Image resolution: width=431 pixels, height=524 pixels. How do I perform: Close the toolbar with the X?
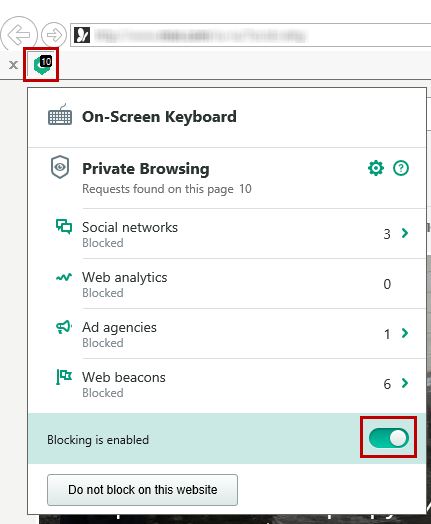[13, 64]
